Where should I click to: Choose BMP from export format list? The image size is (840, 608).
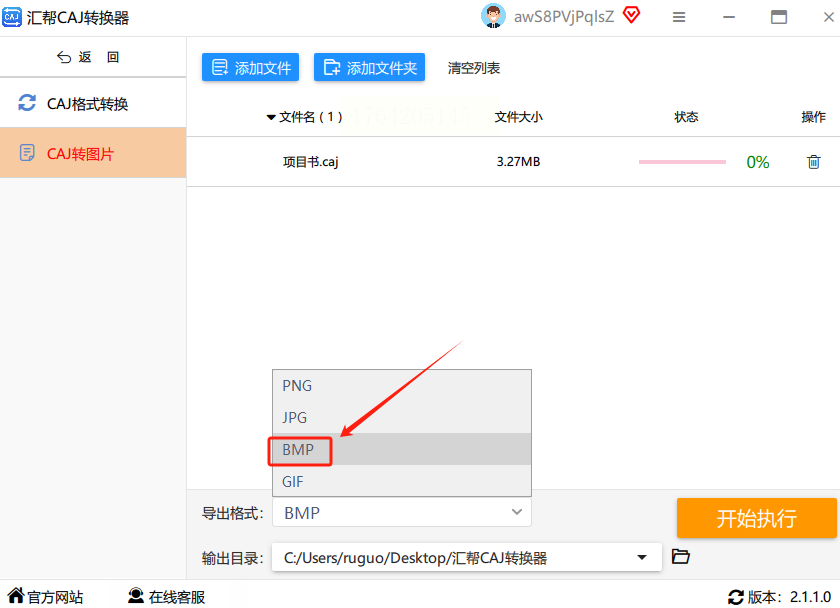tap(402, 449)
